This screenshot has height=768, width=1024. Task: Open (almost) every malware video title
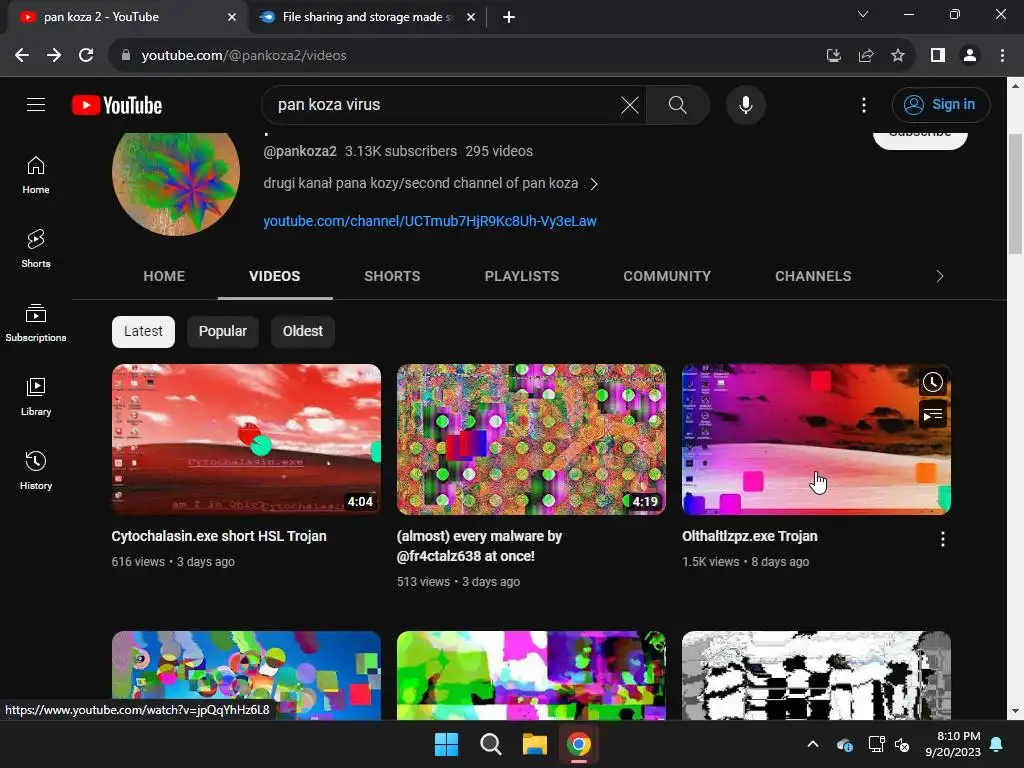coord(479,546)
